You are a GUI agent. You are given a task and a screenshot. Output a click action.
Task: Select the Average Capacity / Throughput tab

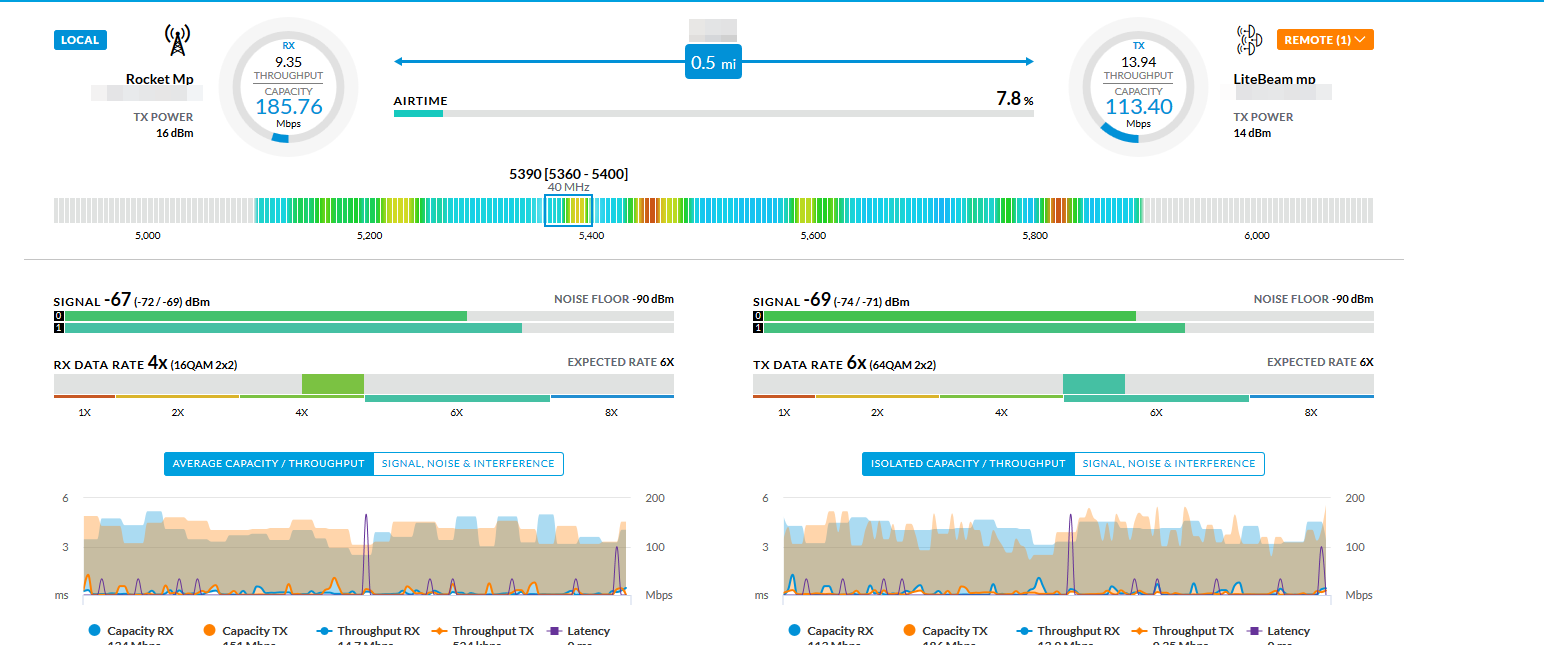pyautogui.click(x=268, y=464)
